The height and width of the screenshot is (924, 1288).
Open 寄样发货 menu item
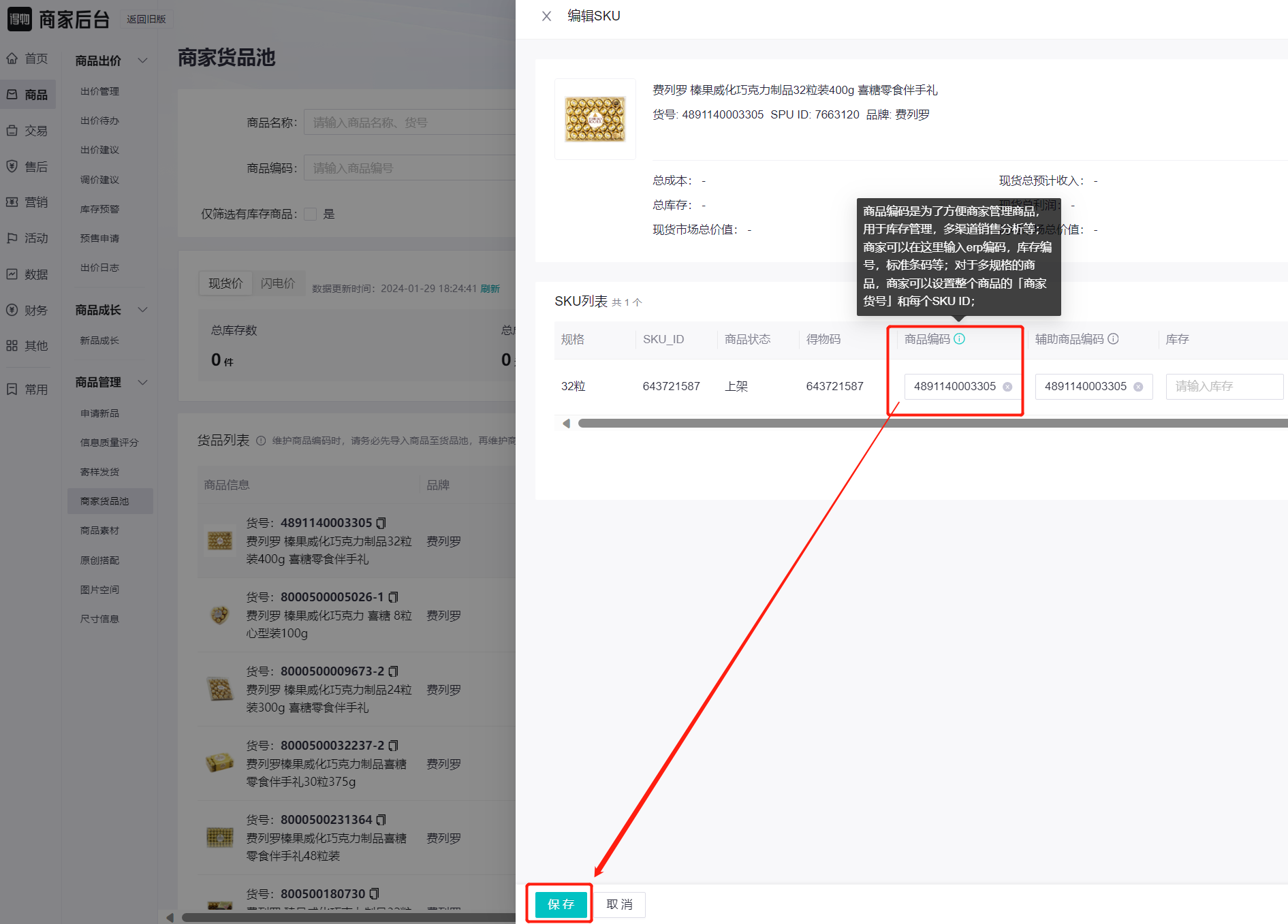pyautogui.click(x=99, y=472)
